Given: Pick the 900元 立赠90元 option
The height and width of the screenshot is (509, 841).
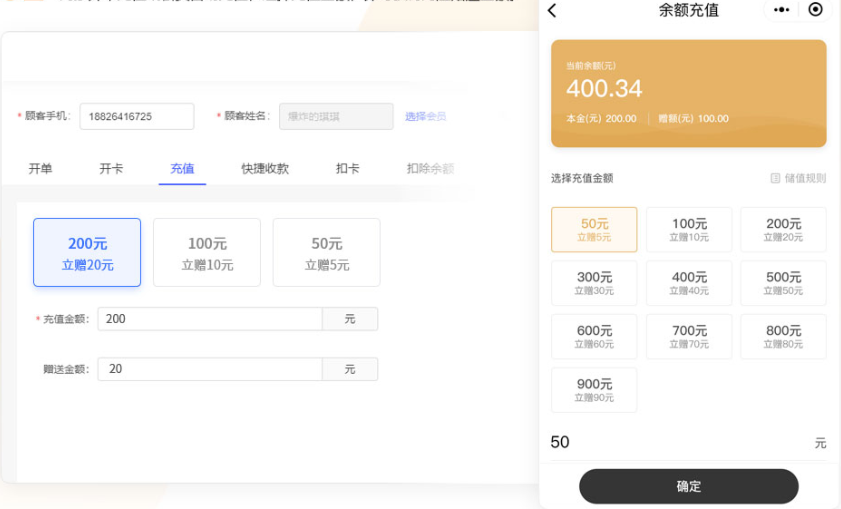Looking at the screenshot, I should 594,390.
